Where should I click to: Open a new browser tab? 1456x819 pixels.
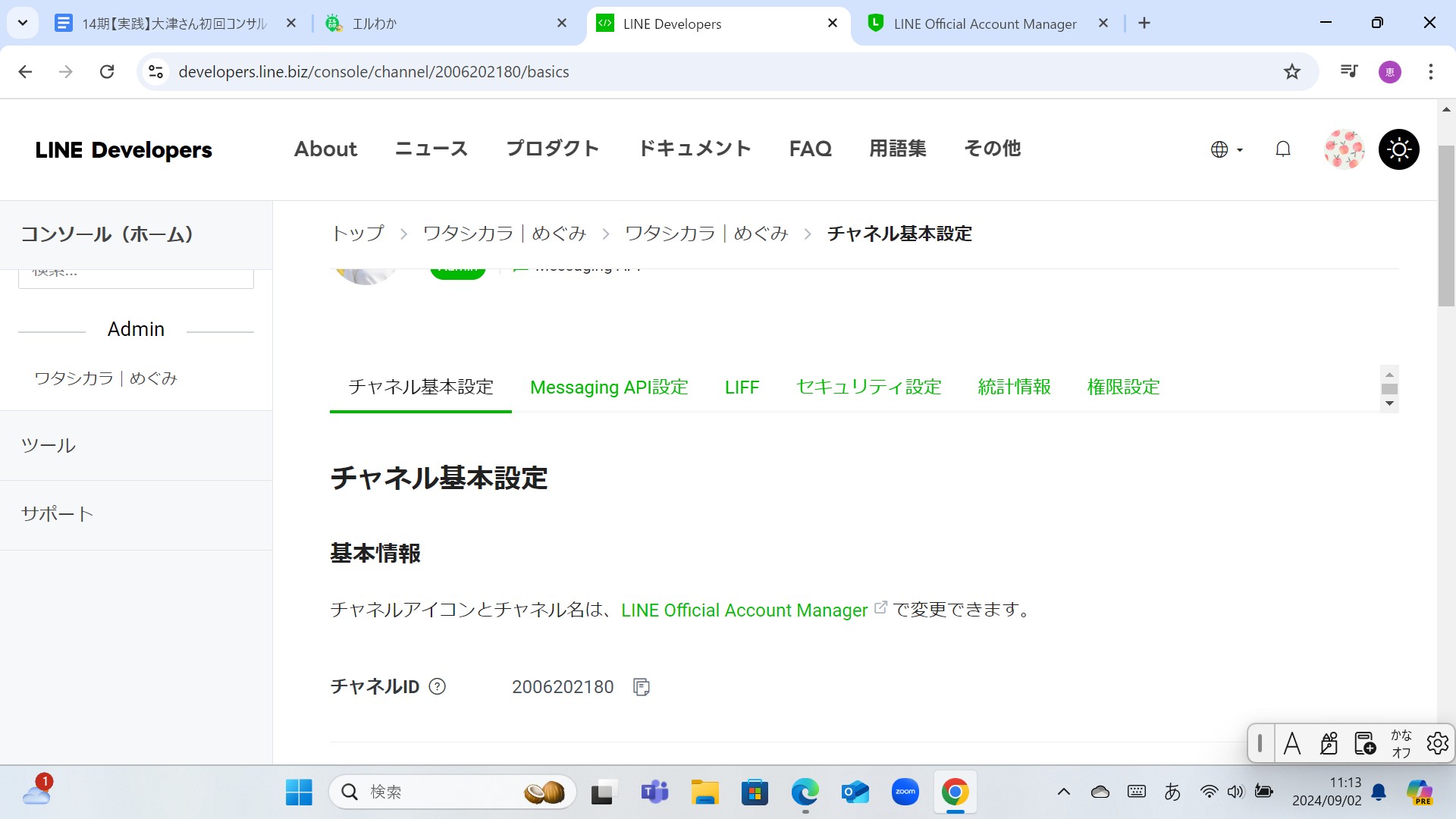pos(1144,24)
